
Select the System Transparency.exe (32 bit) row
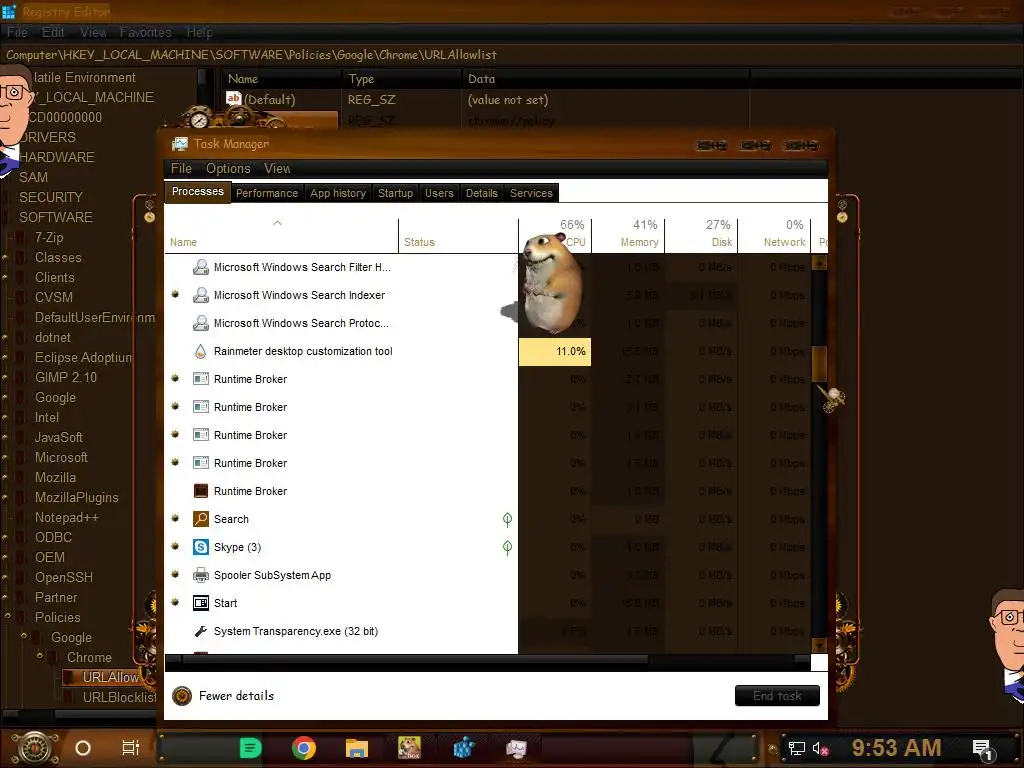(x=487, y=632)
